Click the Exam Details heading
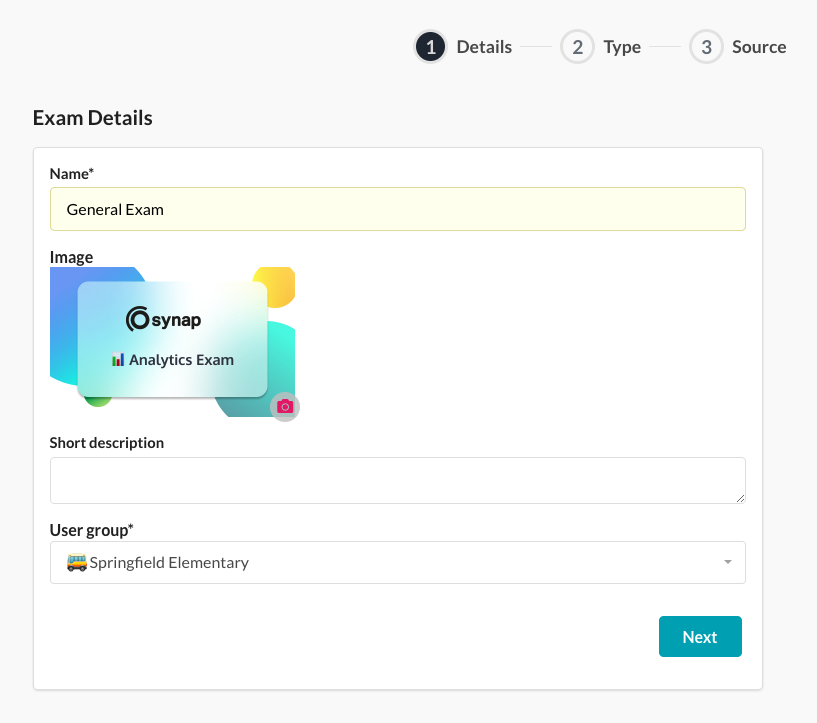Screen dimensions: 817x723 (x=93, y=118)
